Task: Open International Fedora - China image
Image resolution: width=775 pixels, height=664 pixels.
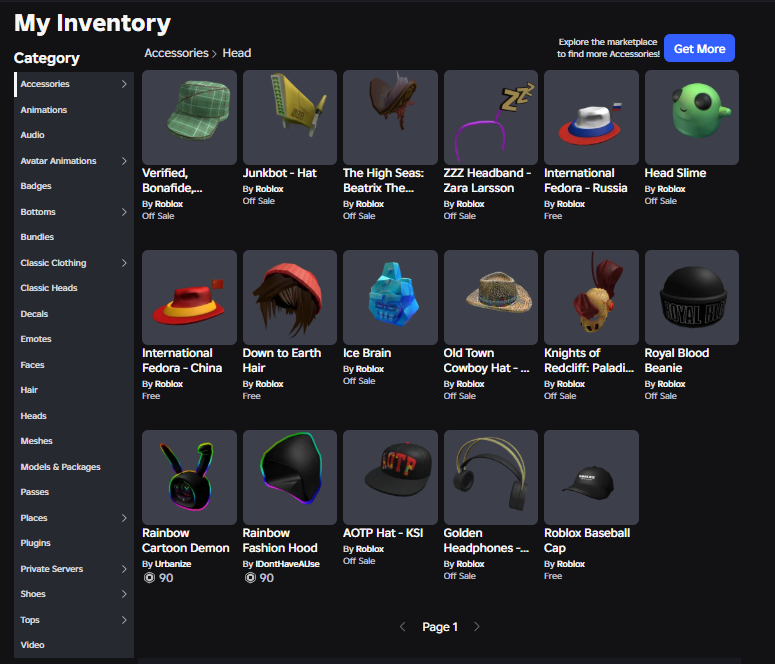Action: (189, 297)
